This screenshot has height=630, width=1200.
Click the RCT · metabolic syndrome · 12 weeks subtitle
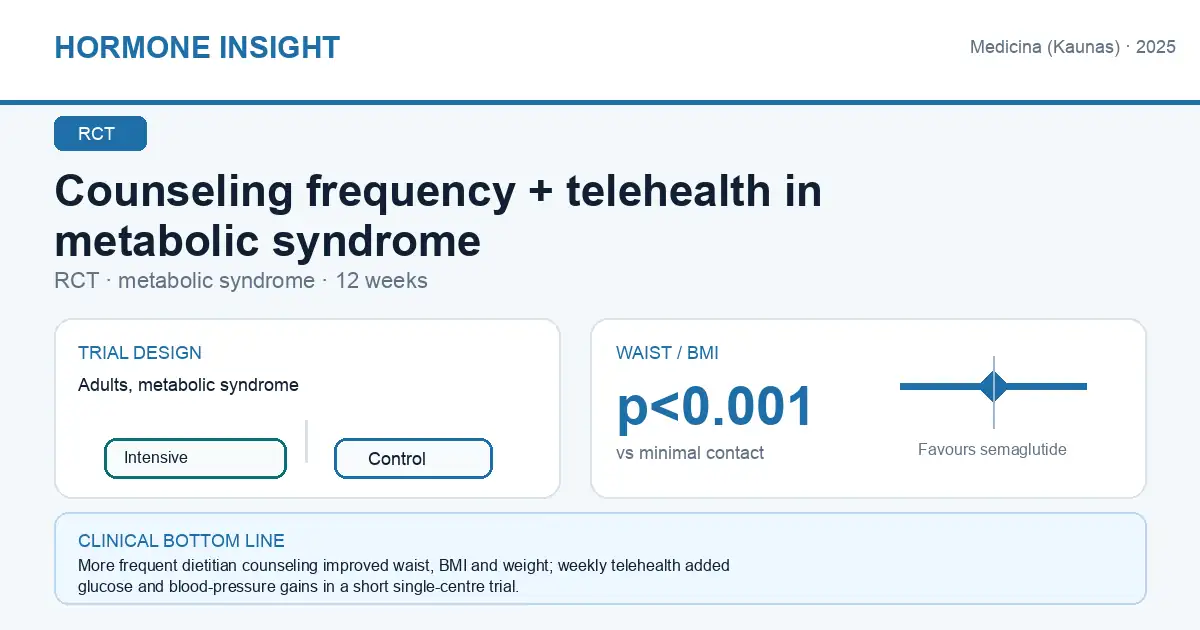[x=241, y=281]
